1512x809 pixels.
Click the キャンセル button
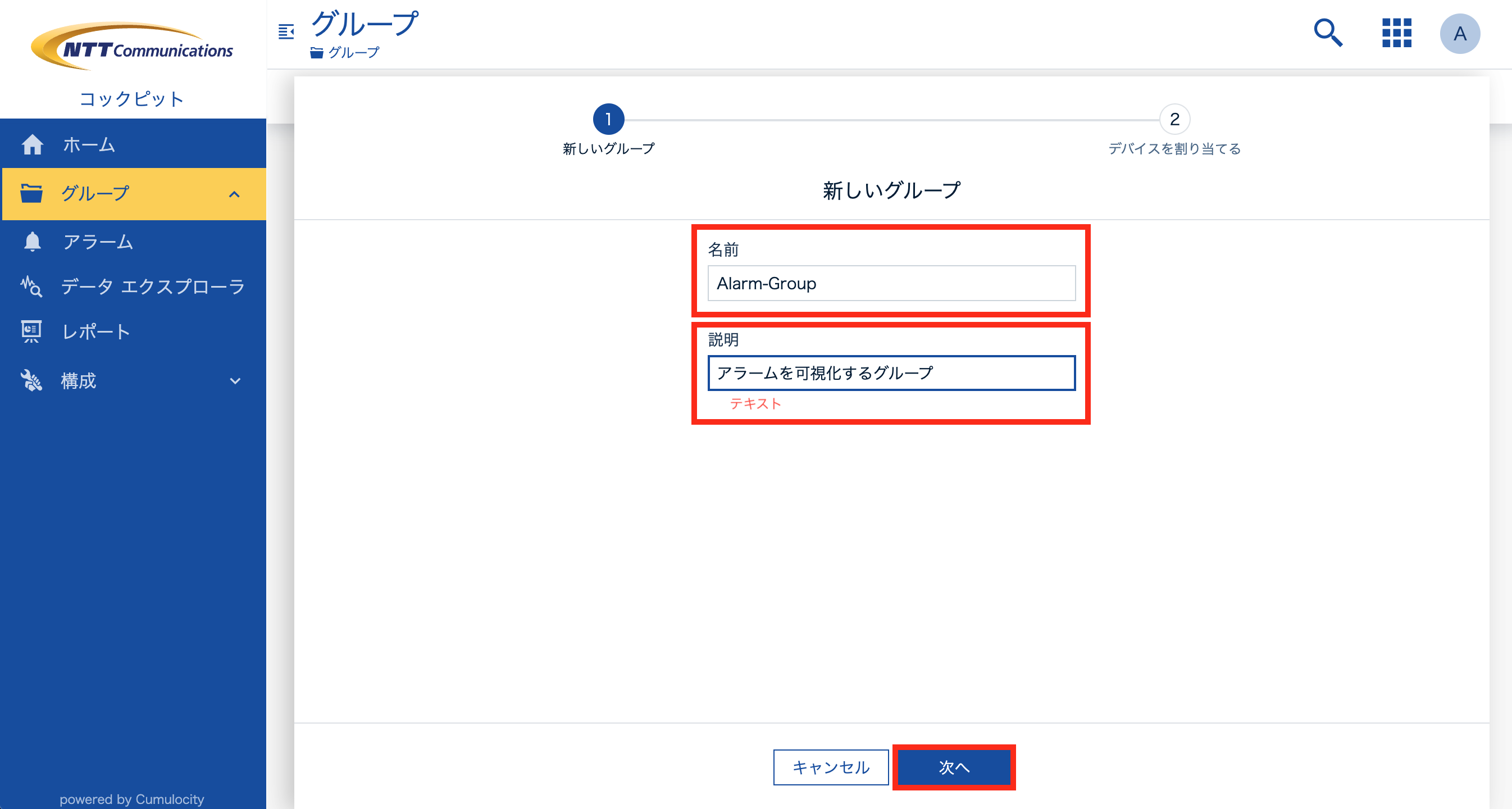831,767
